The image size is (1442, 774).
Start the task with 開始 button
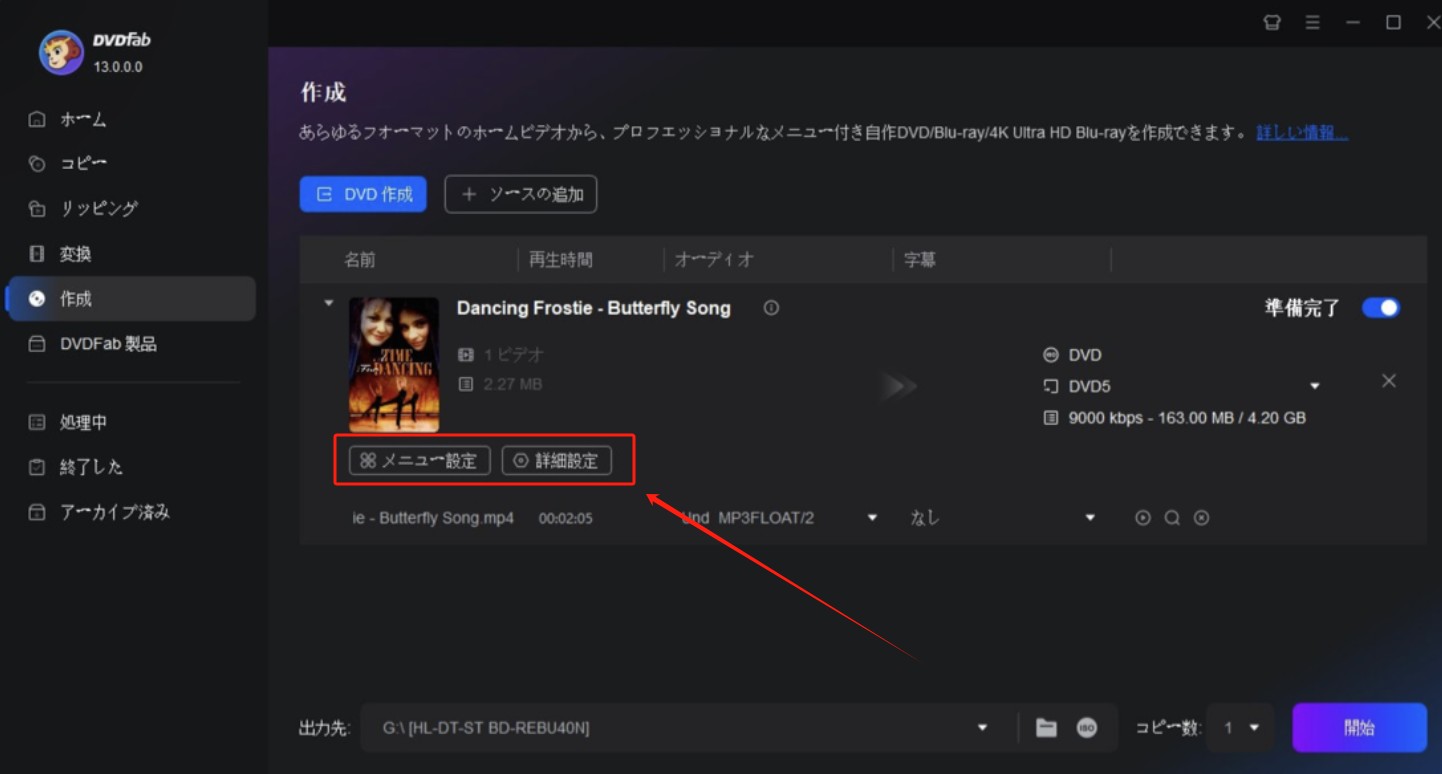coord(1359,728)
